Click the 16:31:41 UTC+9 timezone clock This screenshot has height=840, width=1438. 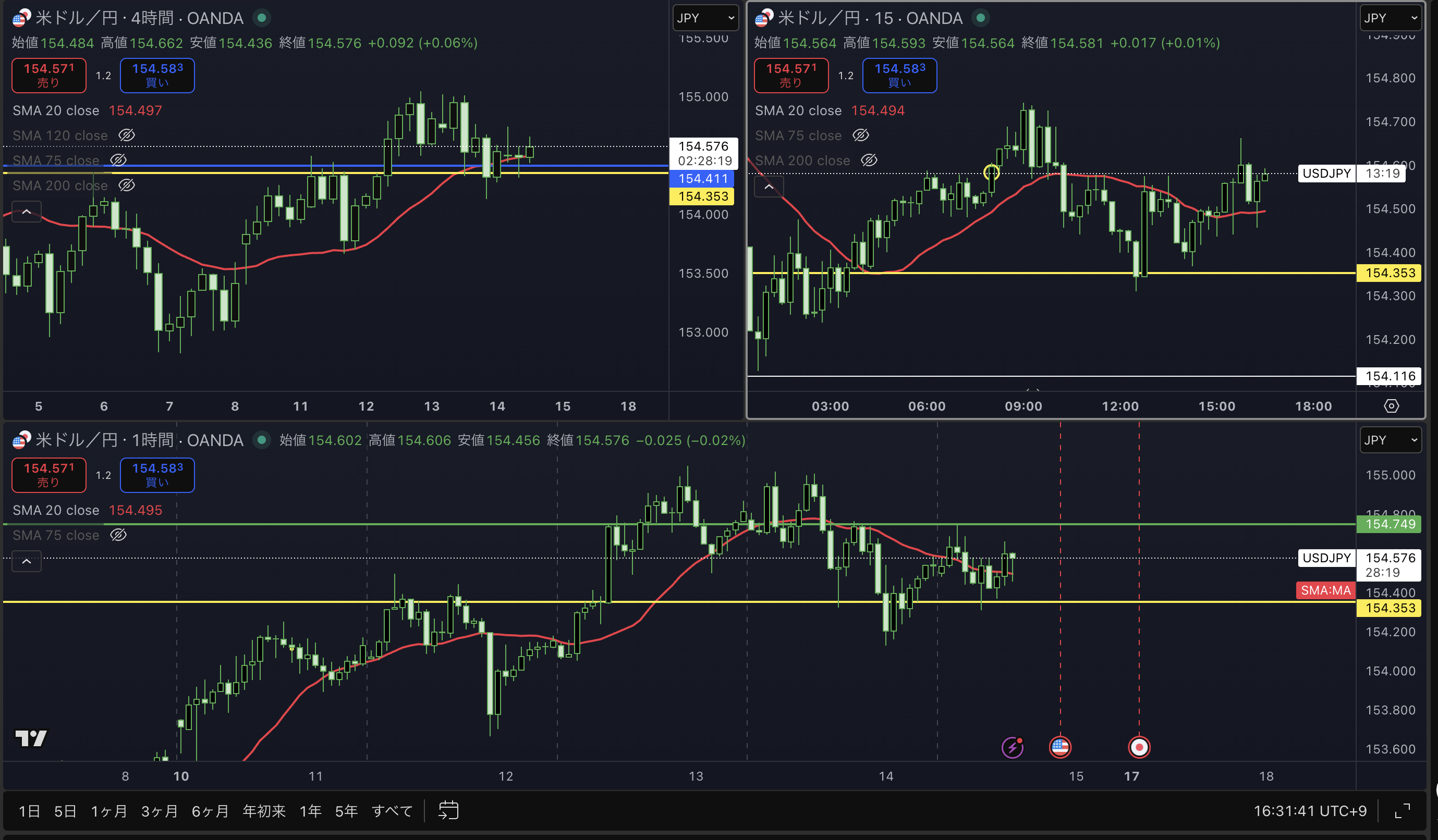click(x=1310, y=811)
